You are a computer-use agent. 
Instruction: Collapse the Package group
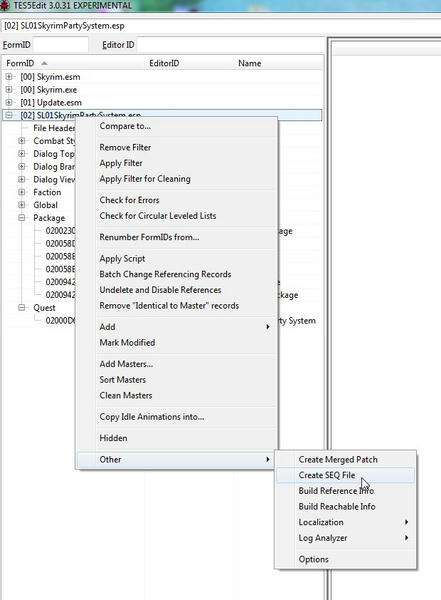pyautogui.click(x=22, y=218)
